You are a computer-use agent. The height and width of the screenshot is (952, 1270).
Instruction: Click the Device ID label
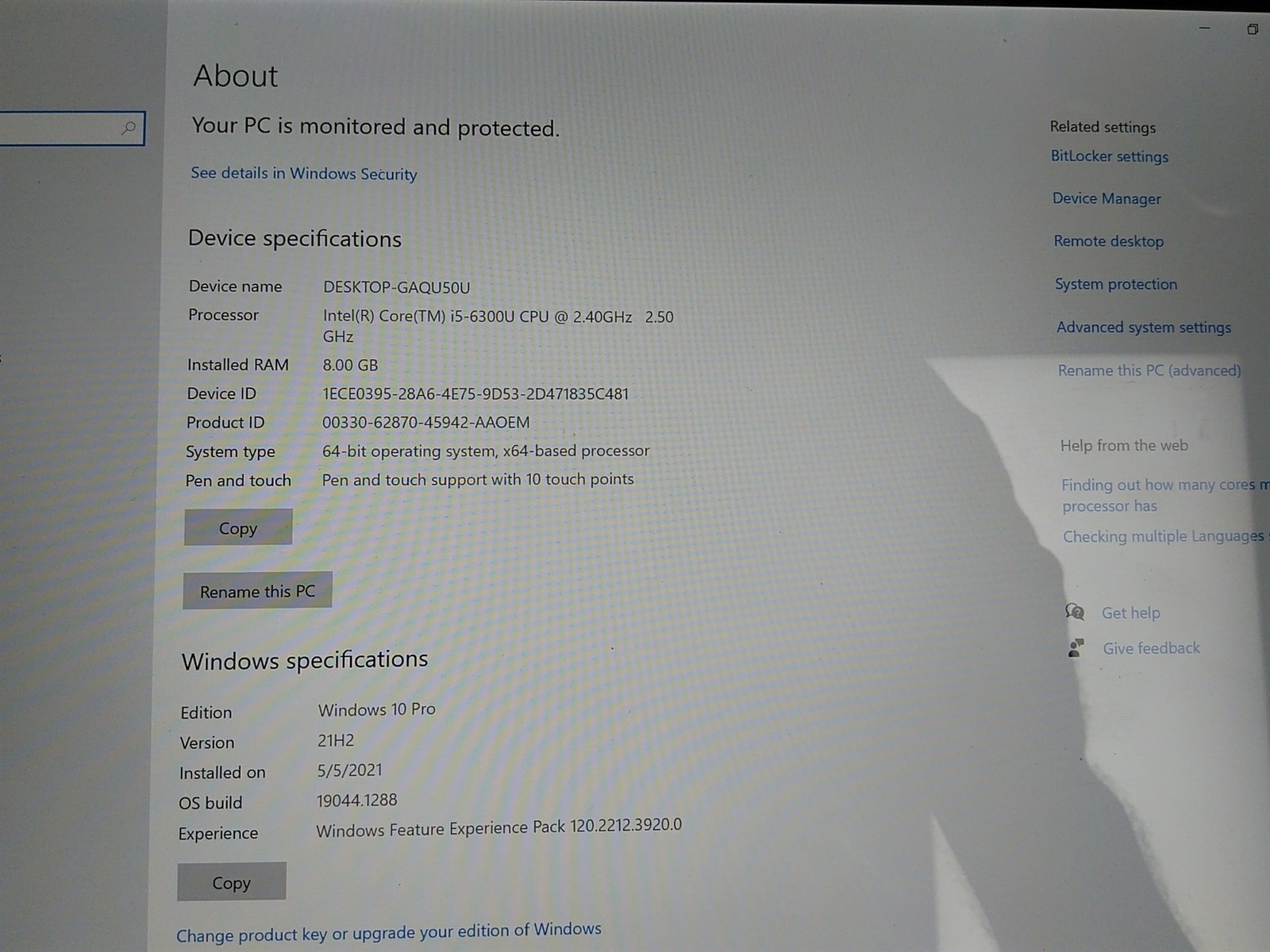click(221, 393)
